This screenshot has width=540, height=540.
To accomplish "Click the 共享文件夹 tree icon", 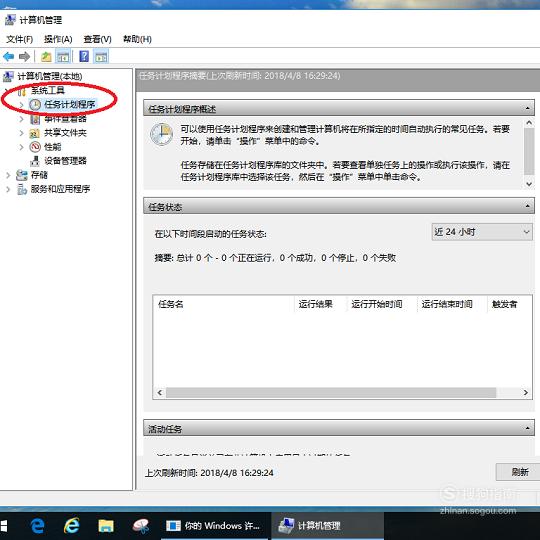I will [35, 133].
